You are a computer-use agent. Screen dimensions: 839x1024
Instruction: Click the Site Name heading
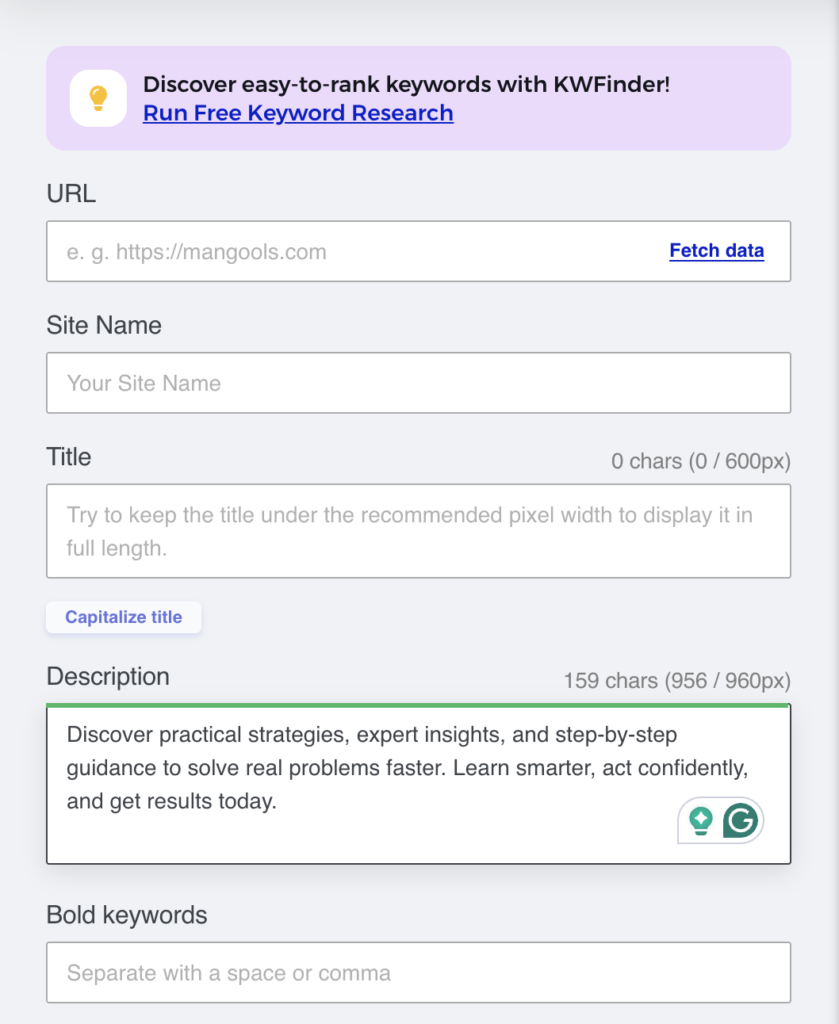pos(104,325)
